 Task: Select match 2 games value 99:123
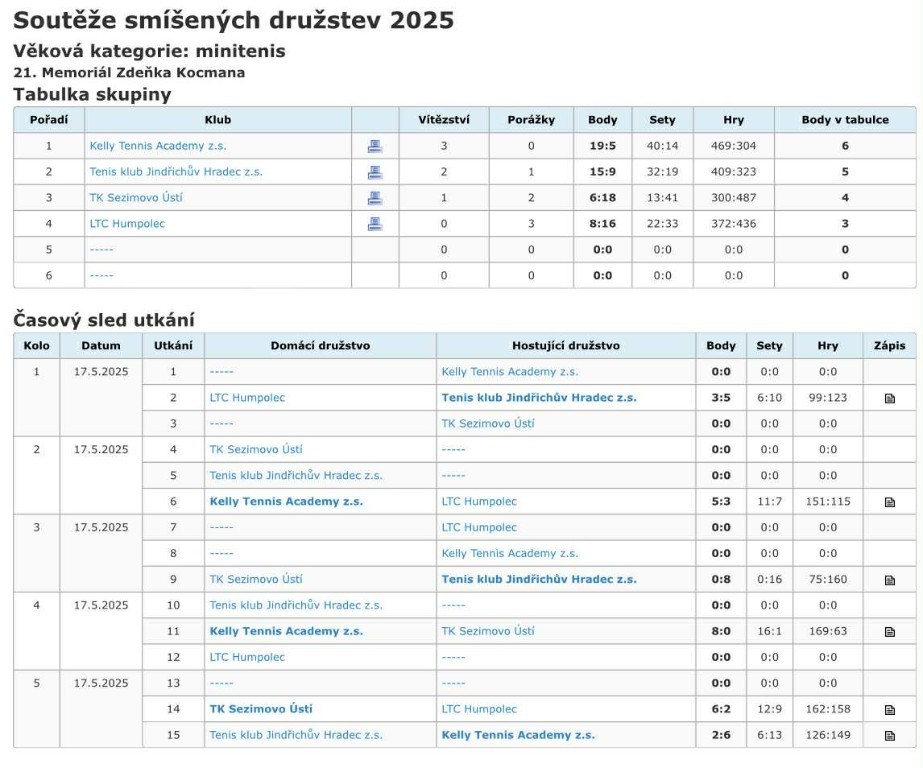[828, 398]
